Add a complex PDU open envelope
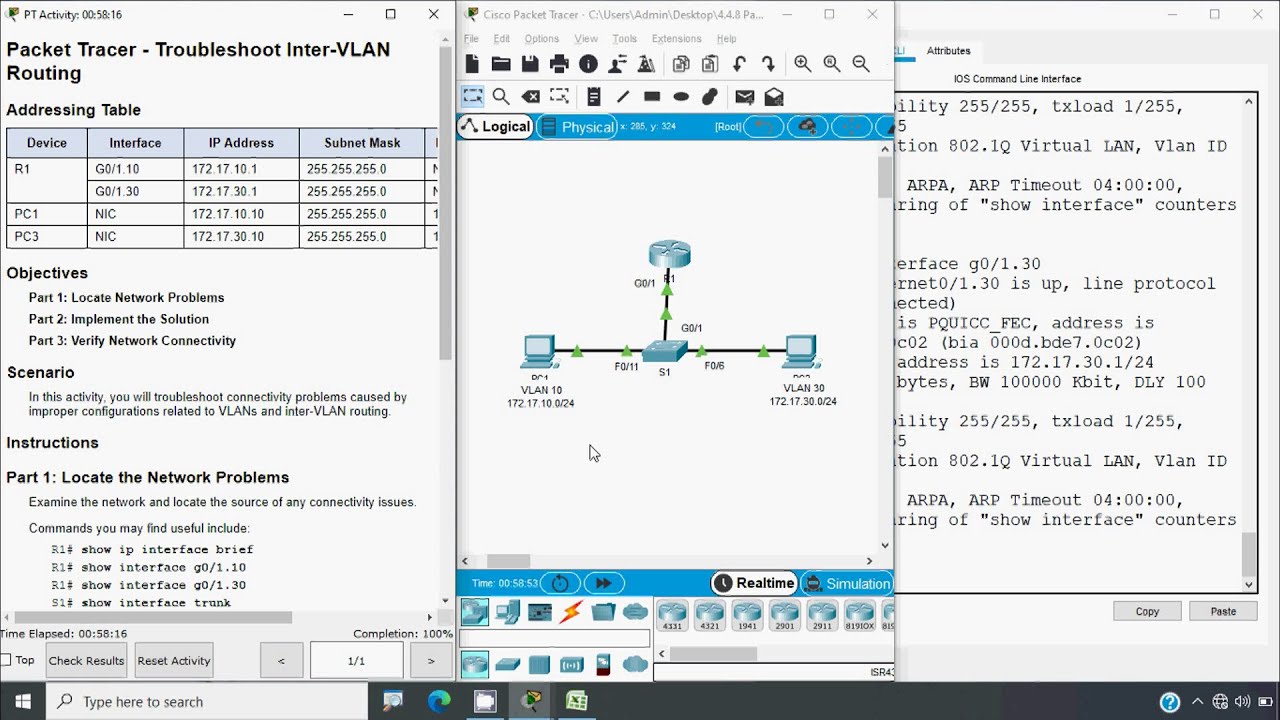The width and height of the screenshot is (1280, 720). tap(773, 96)
